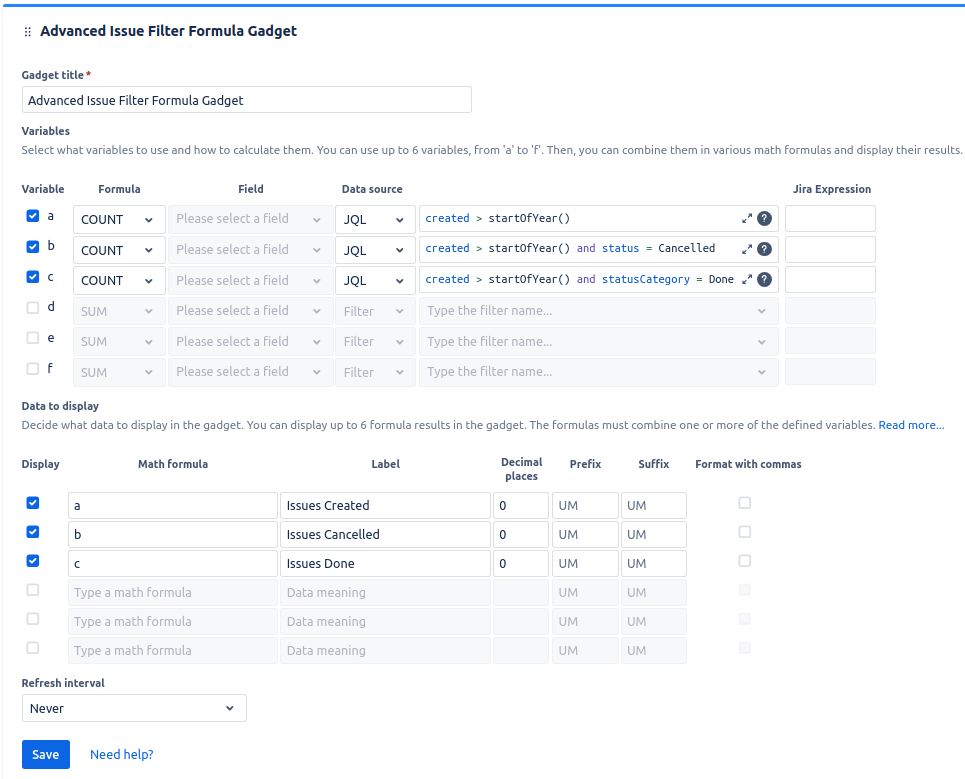This screenshot has width=965, height=779.
Task: Open COUNT formula dropdown for variable c
Action: [x=119, y=281]
